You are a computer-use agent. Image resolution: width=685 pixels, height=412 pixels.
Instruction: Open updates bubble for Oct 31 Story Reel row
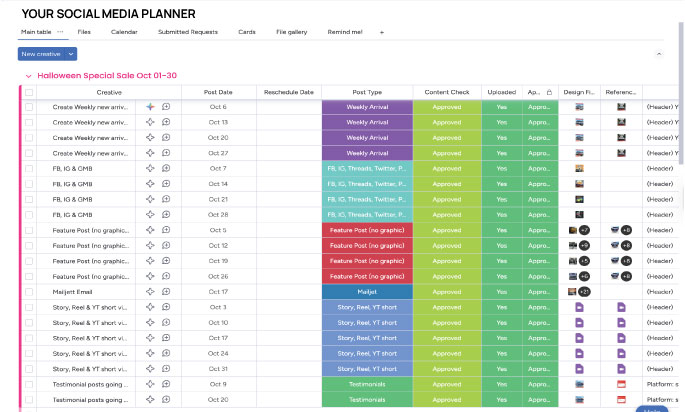tap(166, 369)
